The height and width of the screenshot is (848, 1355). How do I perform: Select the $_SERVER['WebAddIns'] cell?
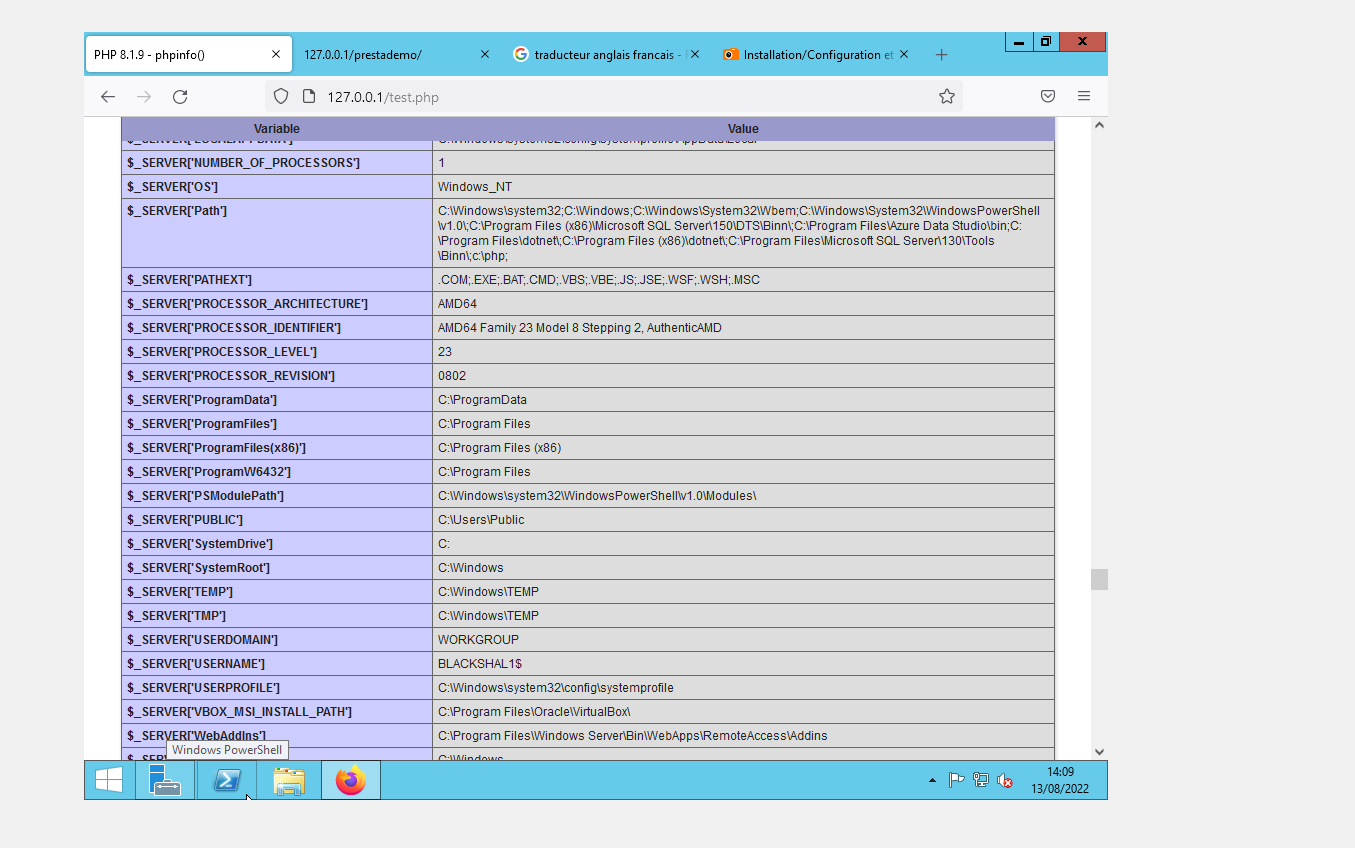(277, 736)
